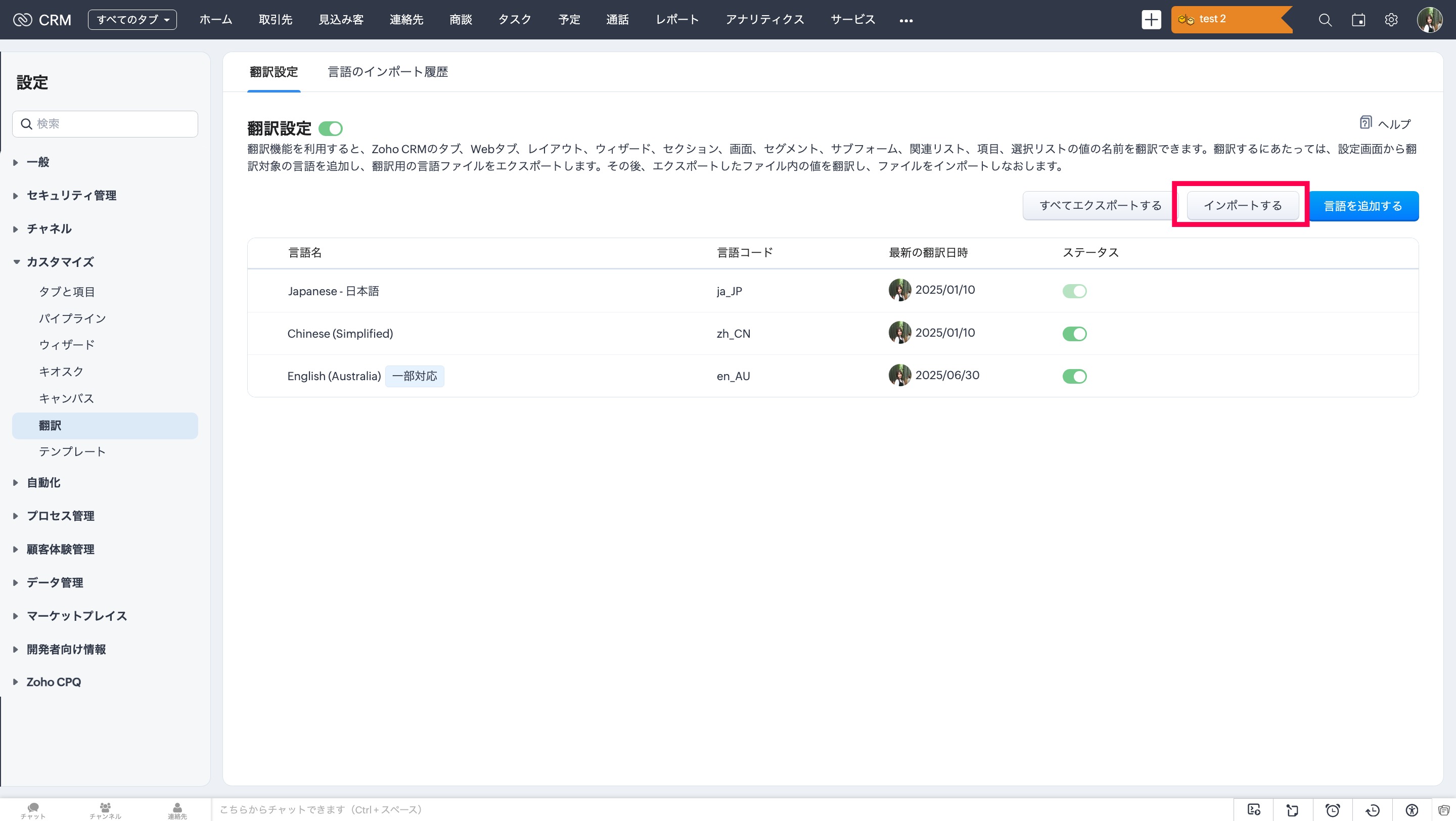
Task: Click the plus quick-create icon
Action: [x=1151, y=20]
